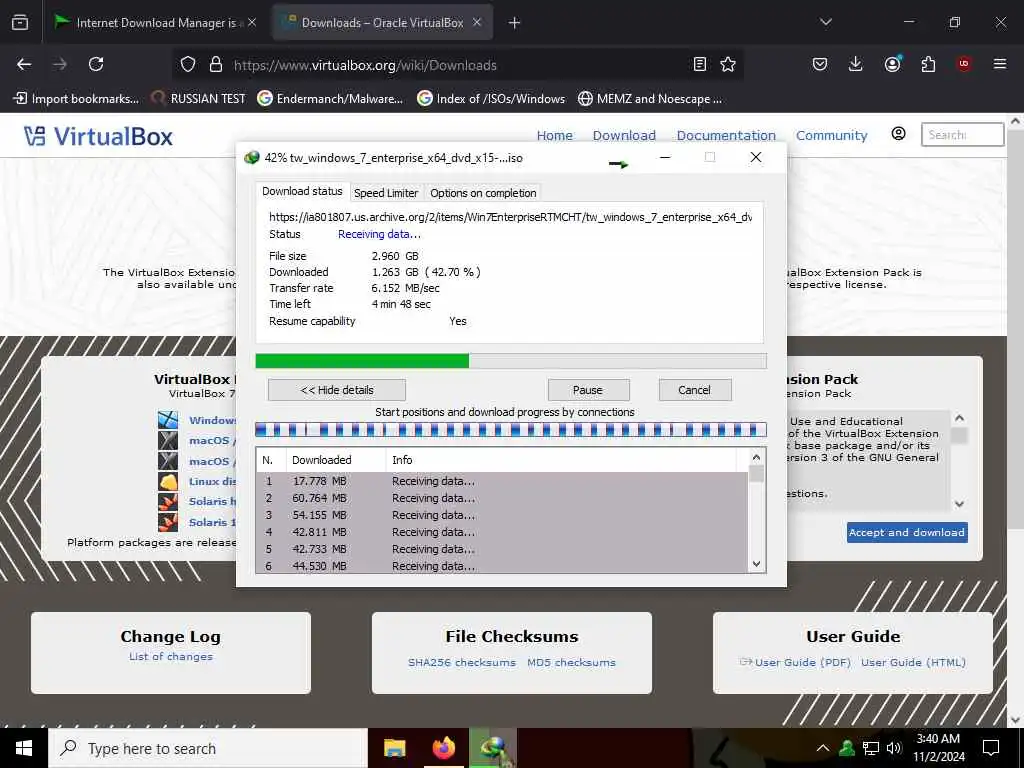This screenshot has width=1024, height=768.
Task: Click the Windows Start button
Action: [x=24, y=748]
